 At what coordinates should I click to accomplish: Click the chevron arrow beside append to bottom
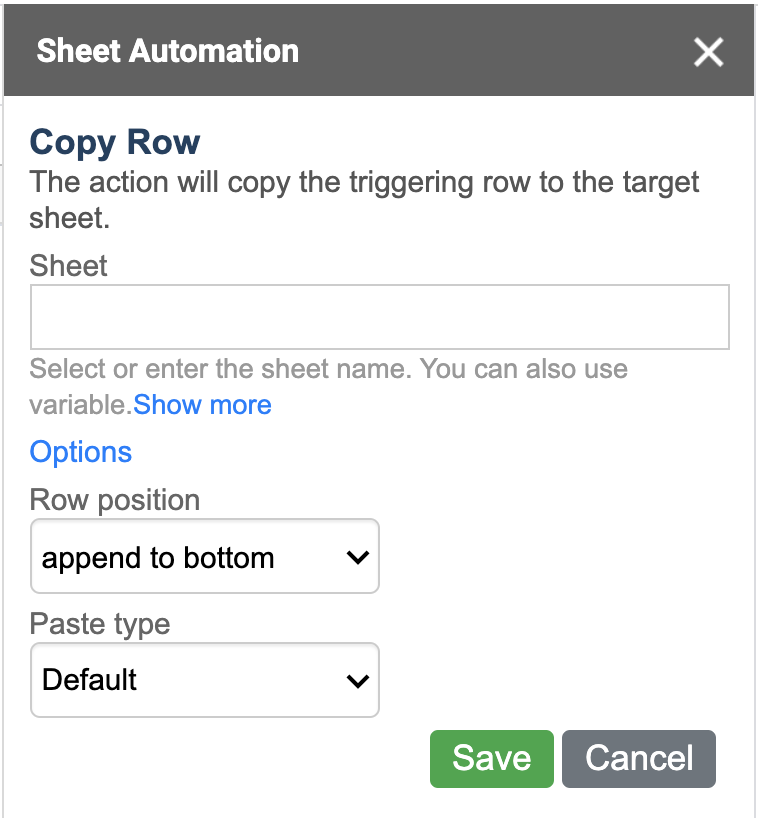(358, 557)
